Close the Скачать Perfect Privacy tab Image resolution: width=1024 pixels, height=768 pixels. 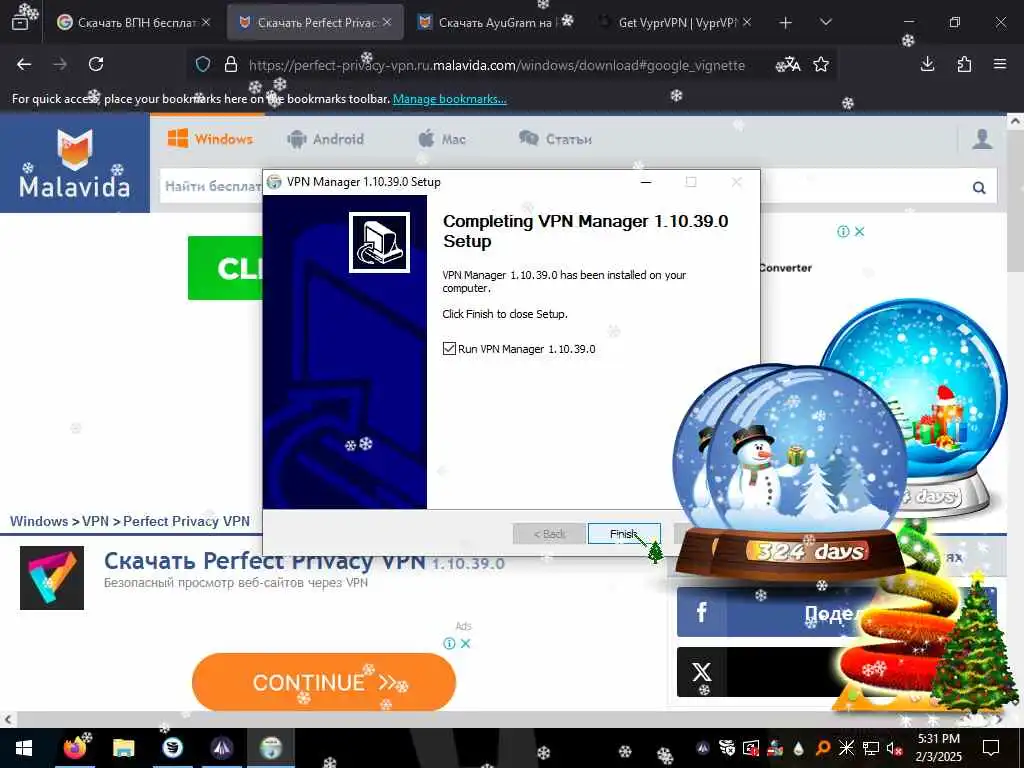[x=387, y=22]
